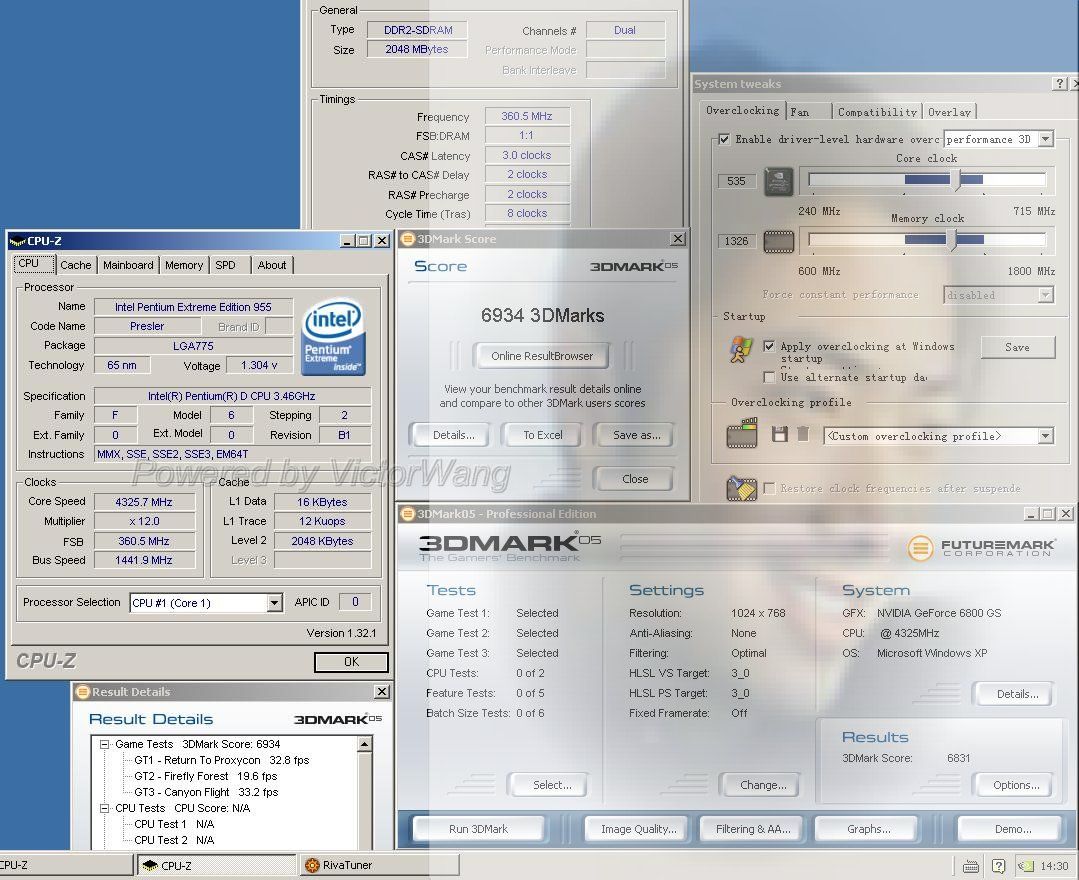Click the 3DMark Score title bar icon

pyautogui.click(x=407, y=239)
